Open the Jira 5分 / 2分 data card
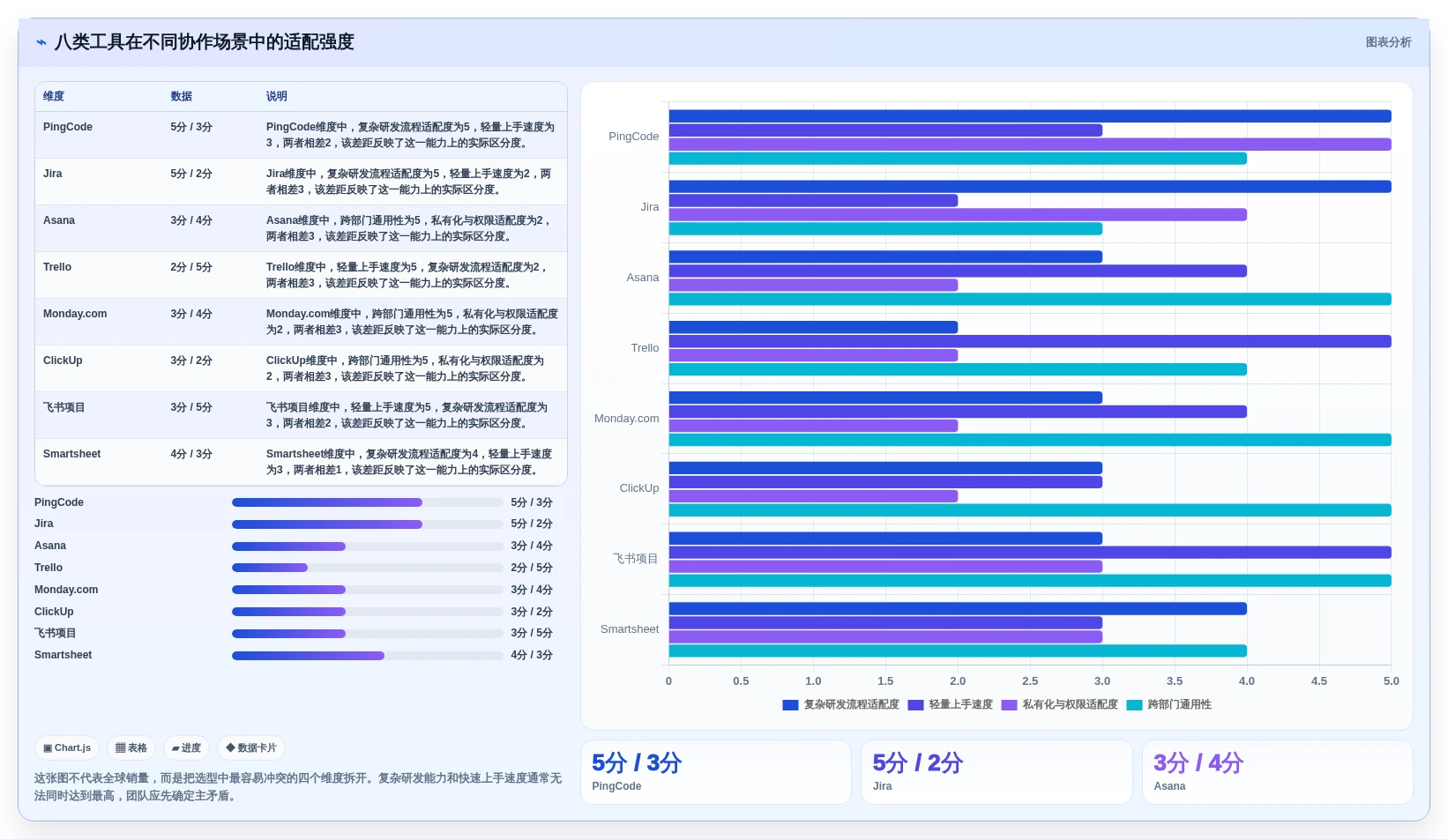This screenshot has height=840, width=1448. [x=996, y=772]
